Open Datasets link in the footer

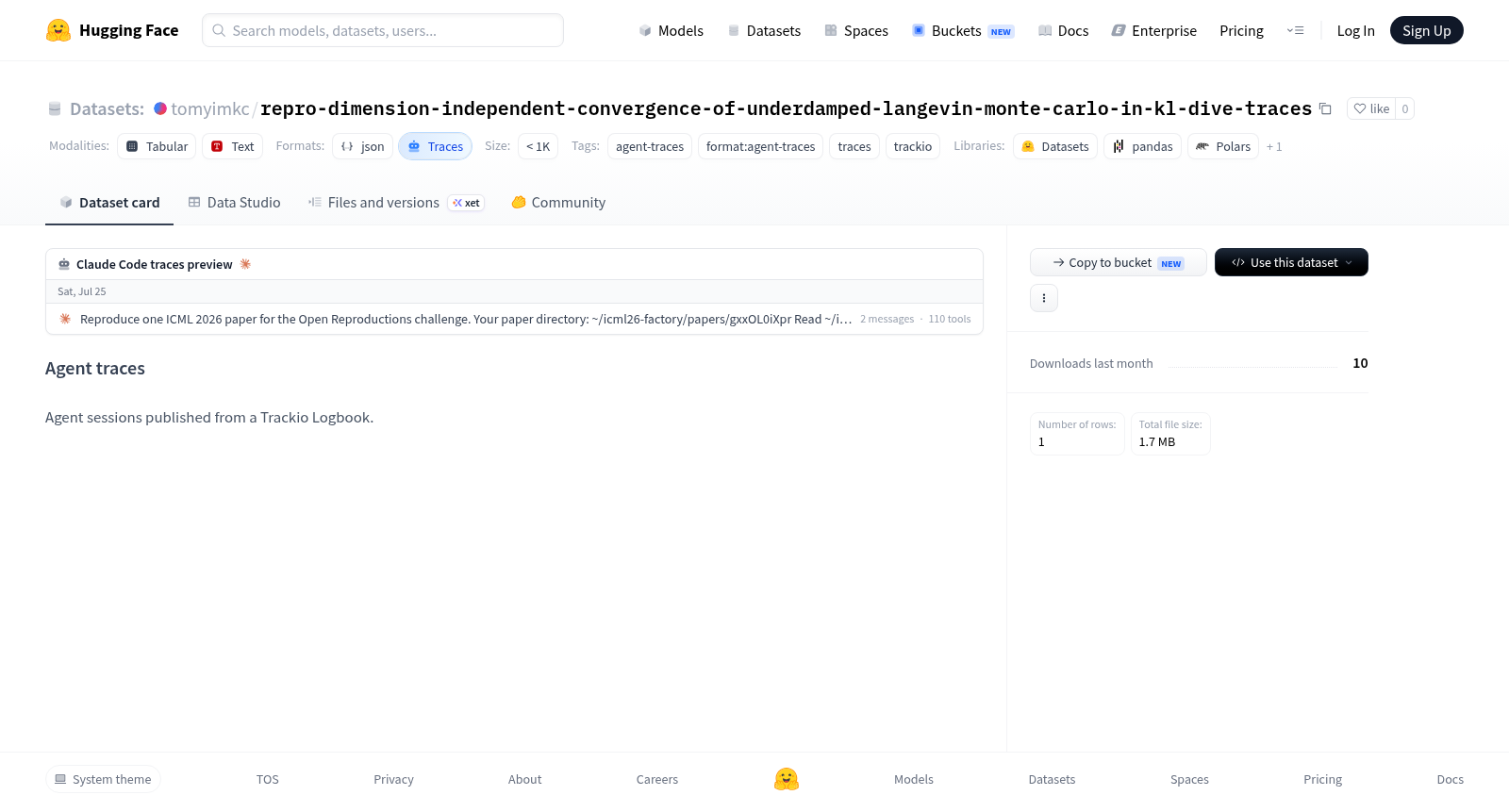tap(1052, 779)
